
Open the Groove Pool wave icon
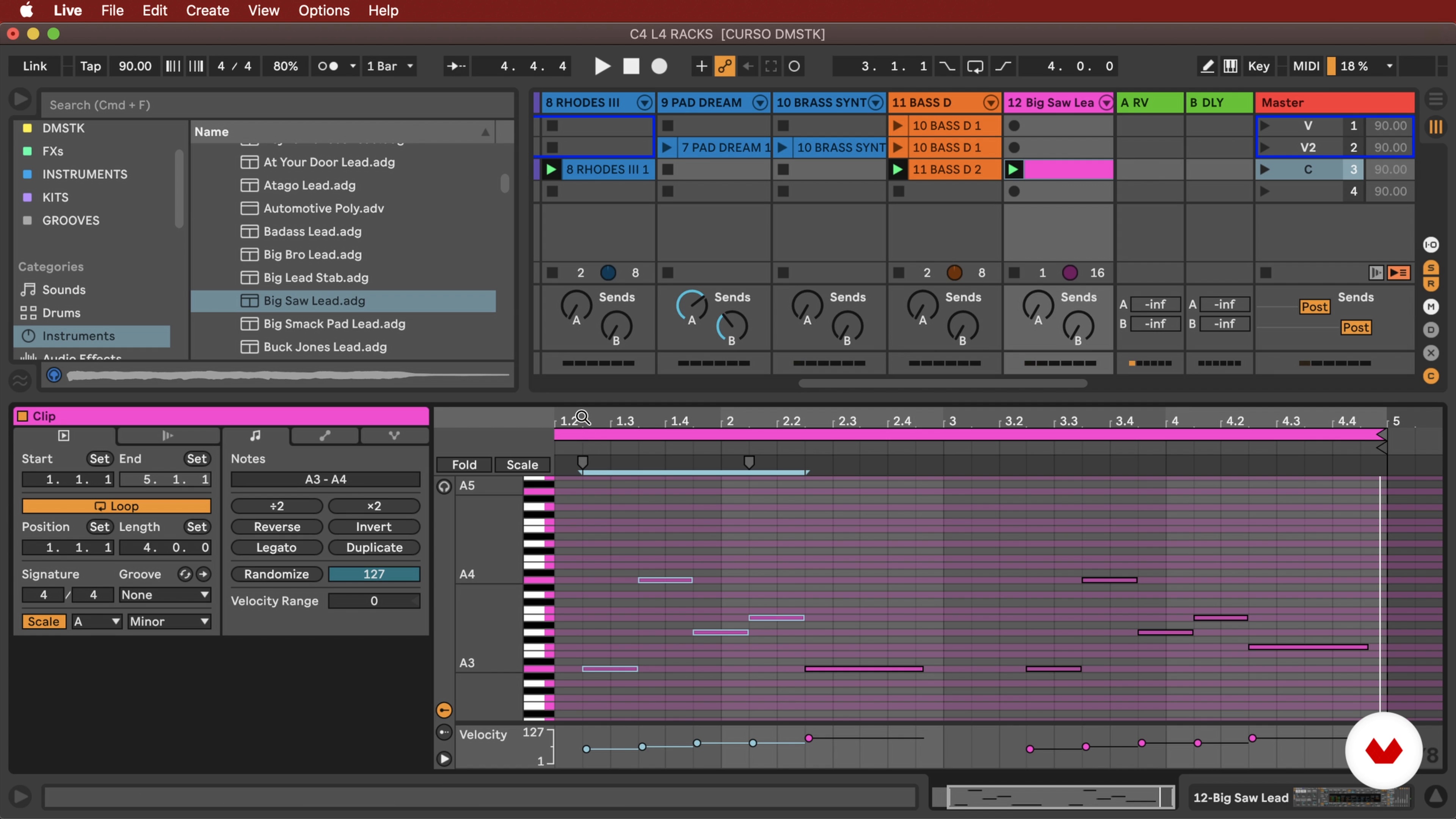pyautogui.click(x=20, y=380)
